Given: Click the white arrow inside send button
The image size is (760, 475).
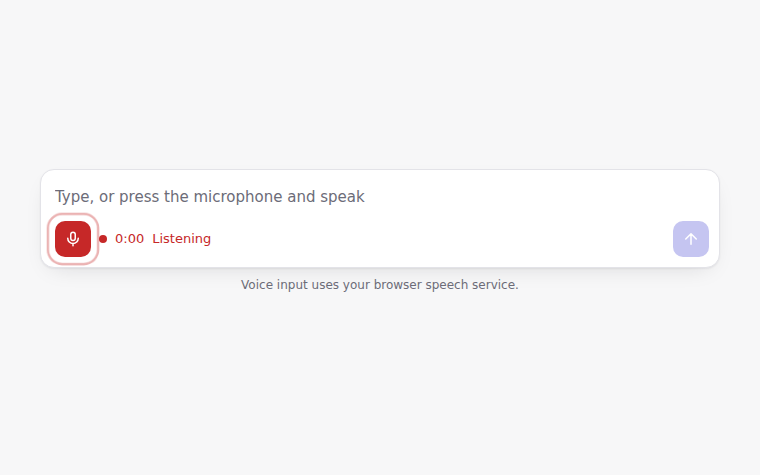Looking at the screenshot, I should (691, 239).
